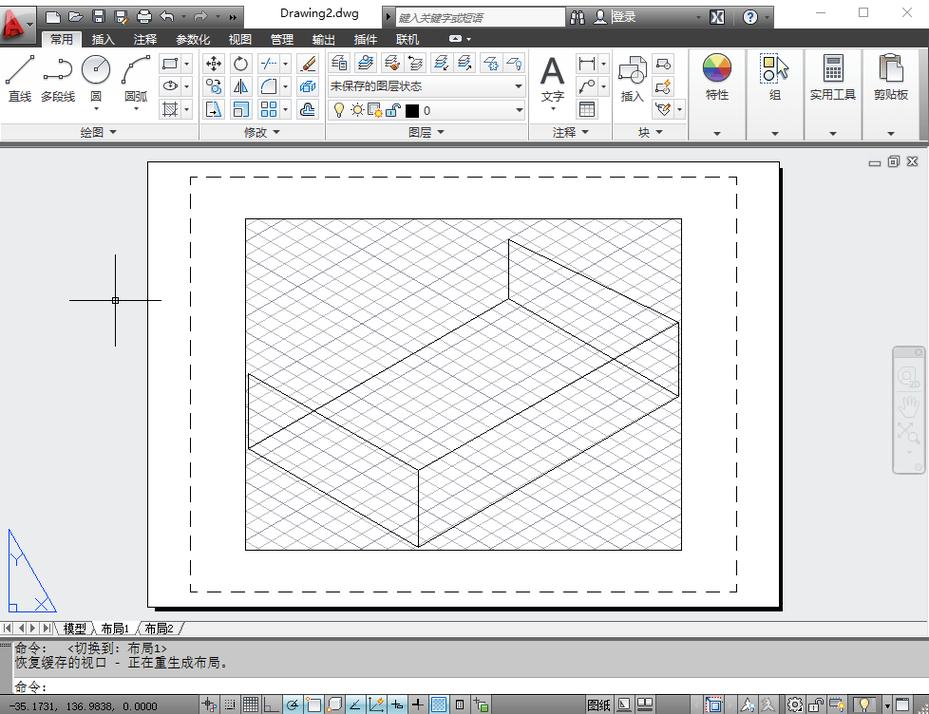Select the 圆弧 (Arc) tool
Image resolution: width=929 pixels, height=714 pixels.
(136, 80)
